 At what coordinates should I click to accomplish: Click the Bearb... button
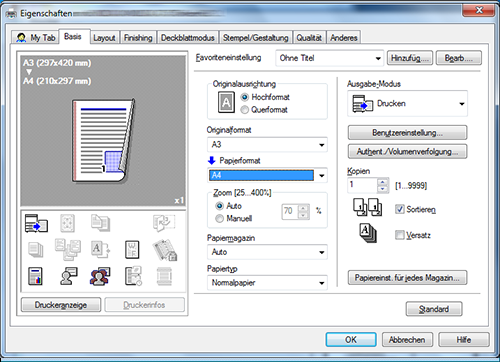(x=458, y=58)
